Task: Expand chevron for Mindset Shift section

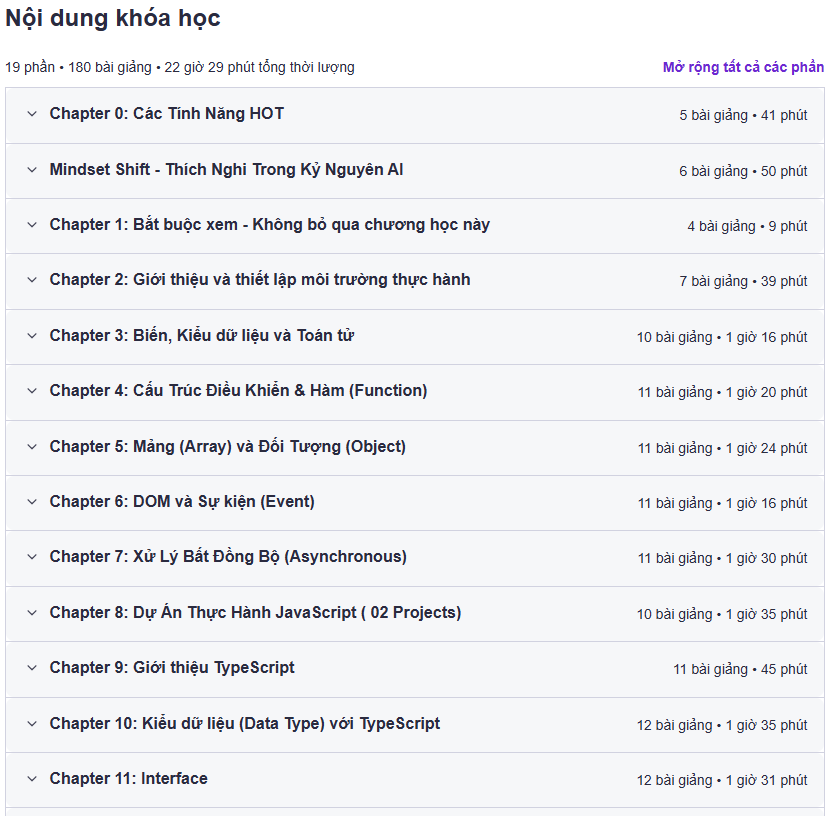Action: (x=32, y=170)
